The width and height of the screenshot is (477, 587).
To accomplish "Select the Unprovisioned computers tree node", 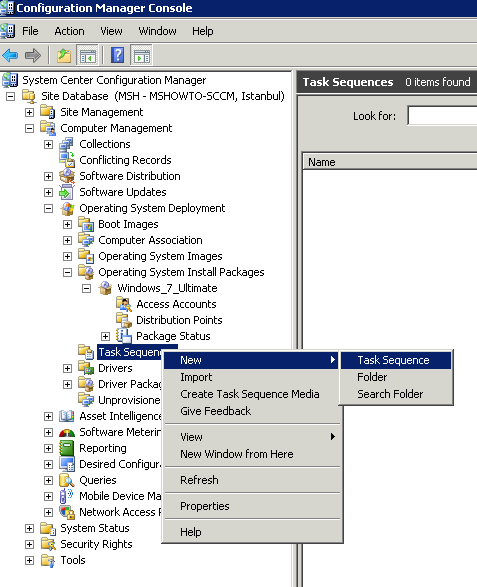I will coord(129,400).
